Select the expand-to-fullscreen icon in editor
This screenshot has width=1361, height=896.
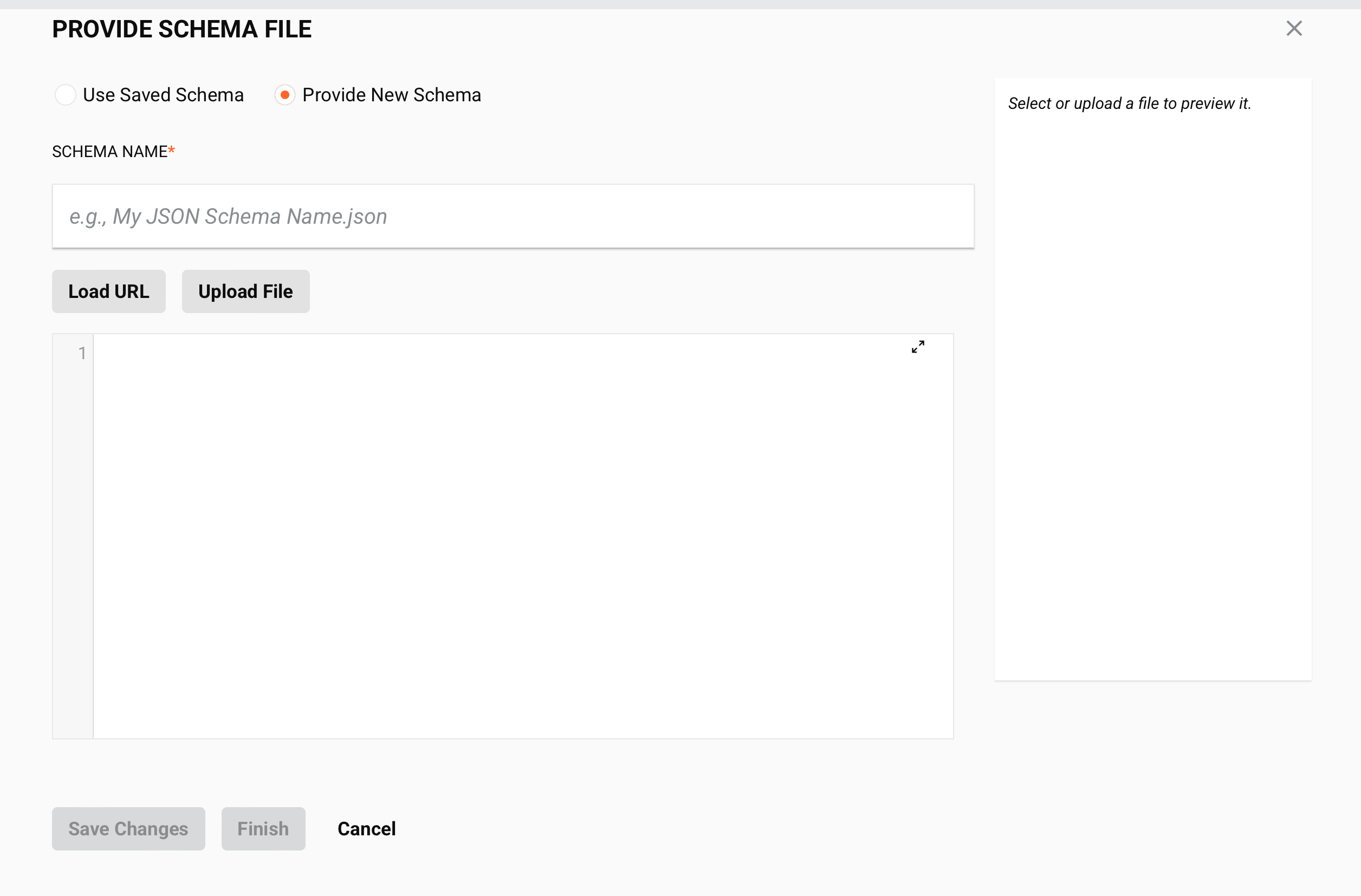(917, 347)
